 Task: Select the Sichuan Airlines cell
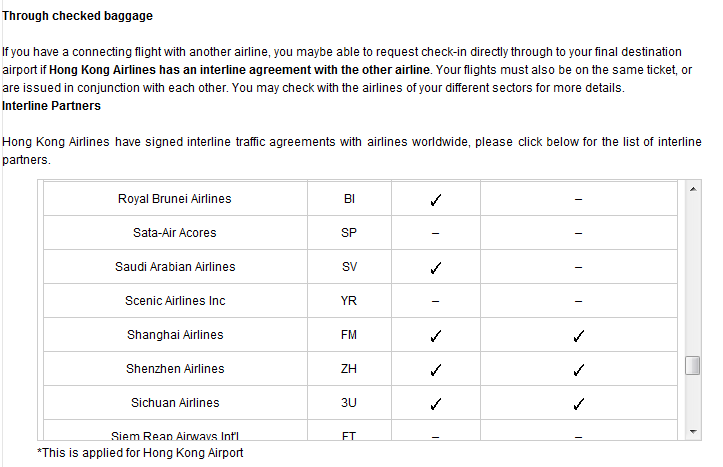click(x=175, y=403)
